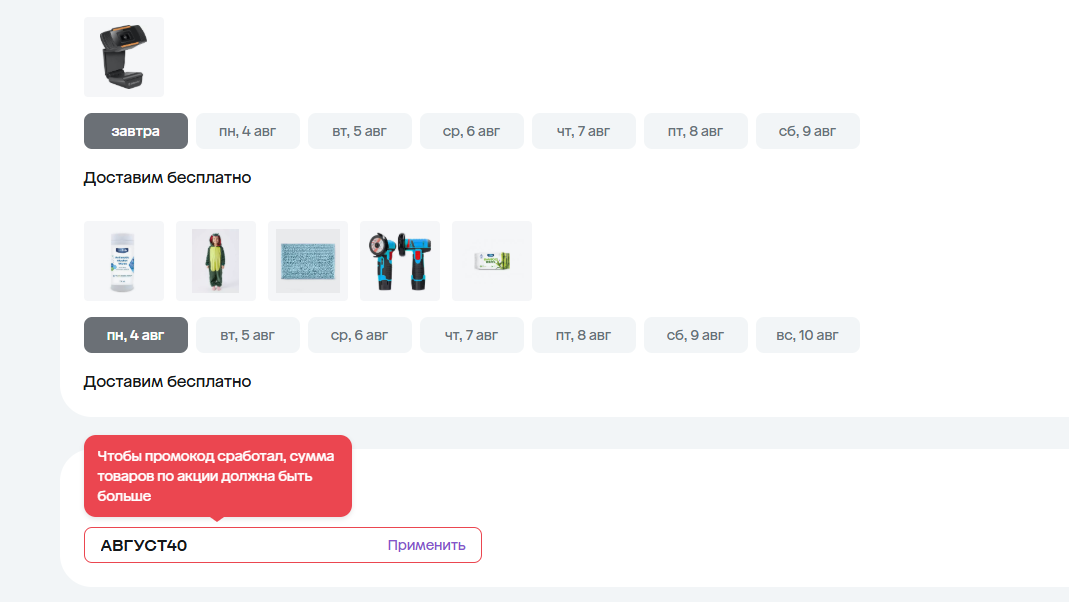Screen dimensions: 1069x602
Task: Click the white canister product thumbnail
Action: pyautogui.click(x=124, y=261)
